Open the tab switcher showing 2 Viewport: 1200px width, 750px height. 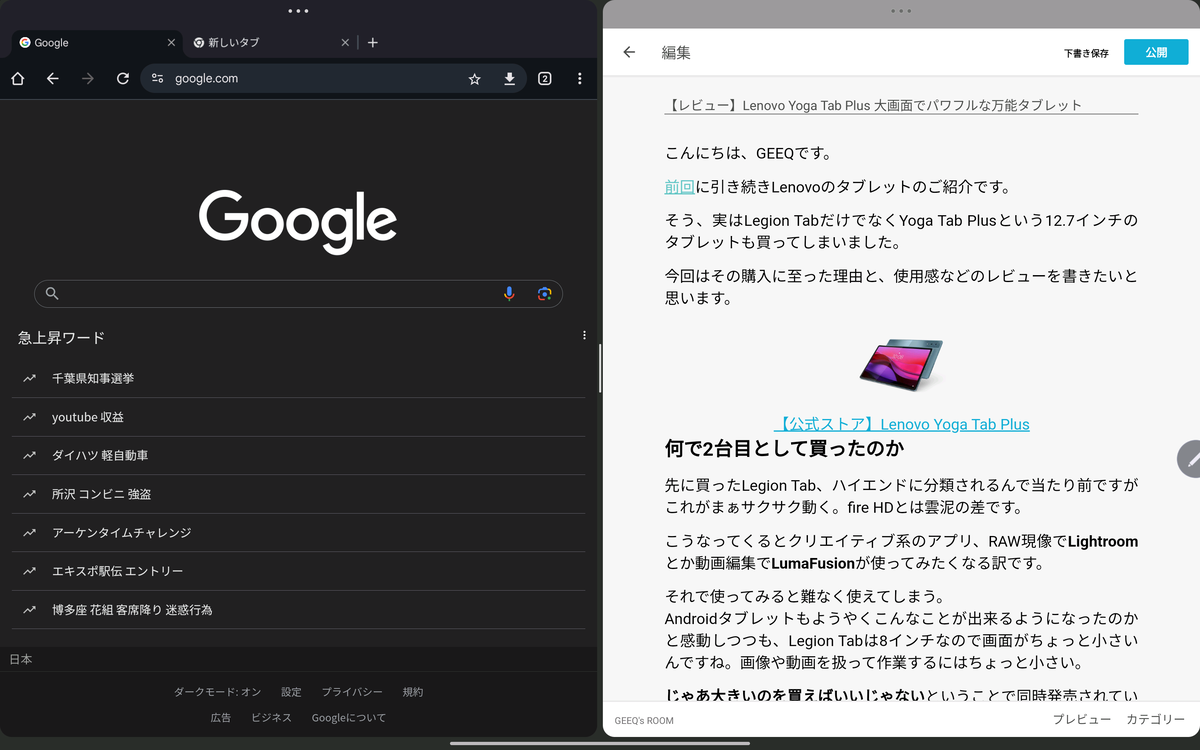[545, 78]
